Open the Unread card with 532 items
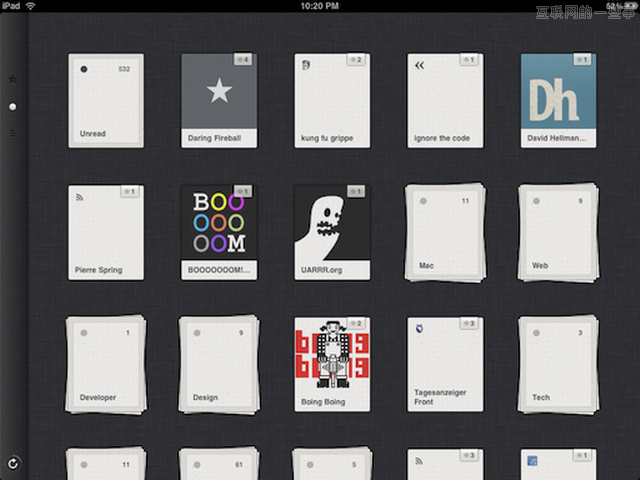This screenshot has width=640, height=480. 106,100
